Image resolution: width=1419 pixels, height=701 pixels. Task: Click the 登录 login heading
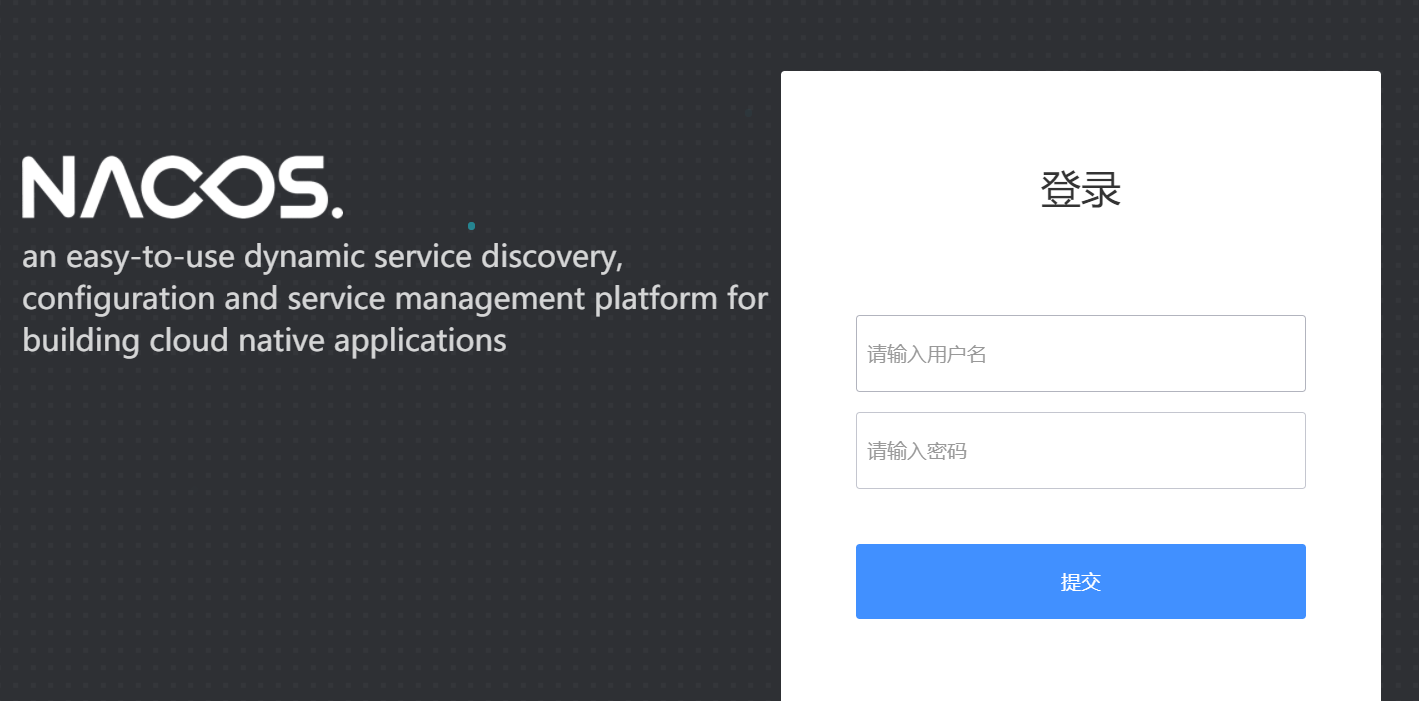(x=1080, y=190)
